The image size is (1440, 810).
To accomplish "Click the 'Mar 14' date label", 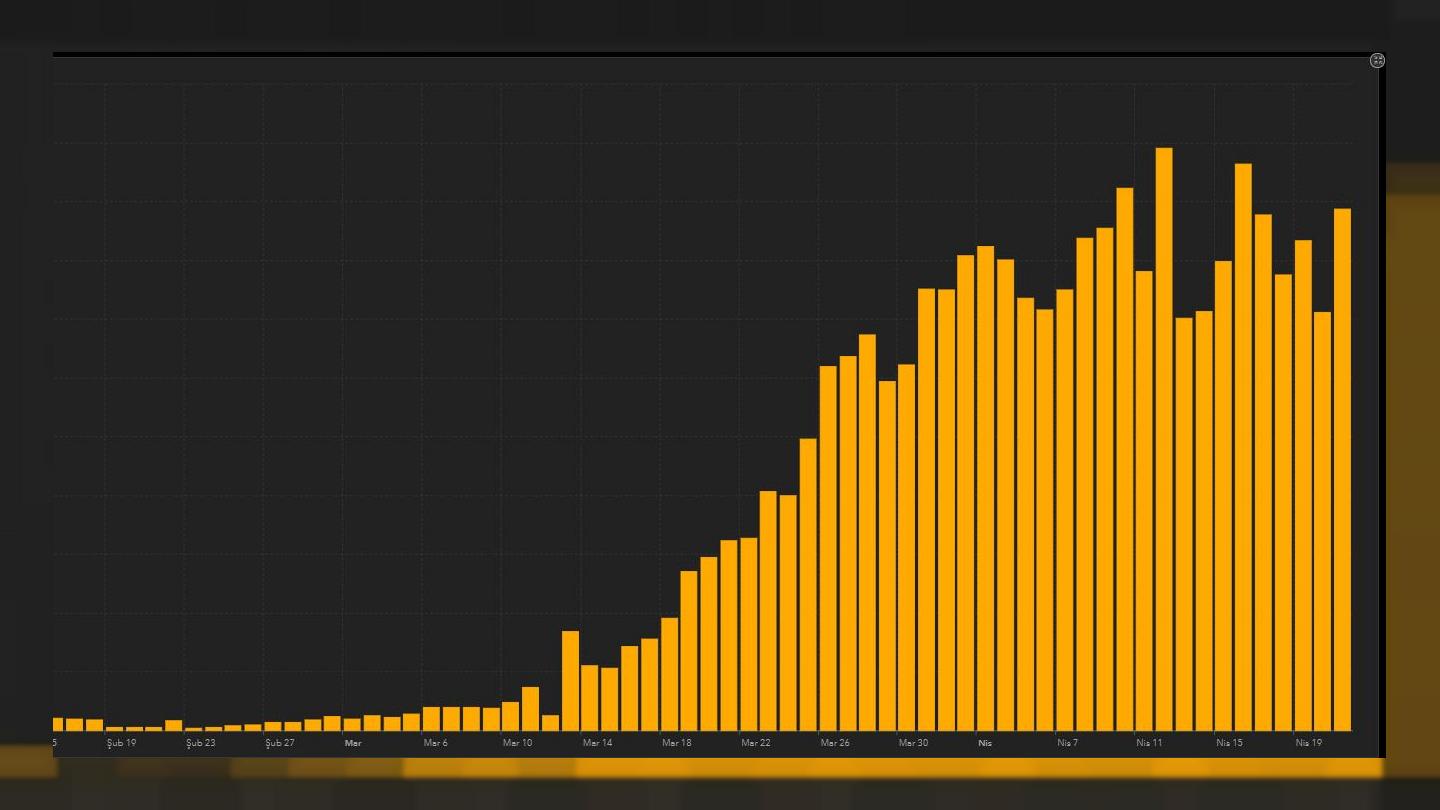I will click(597, 743).
